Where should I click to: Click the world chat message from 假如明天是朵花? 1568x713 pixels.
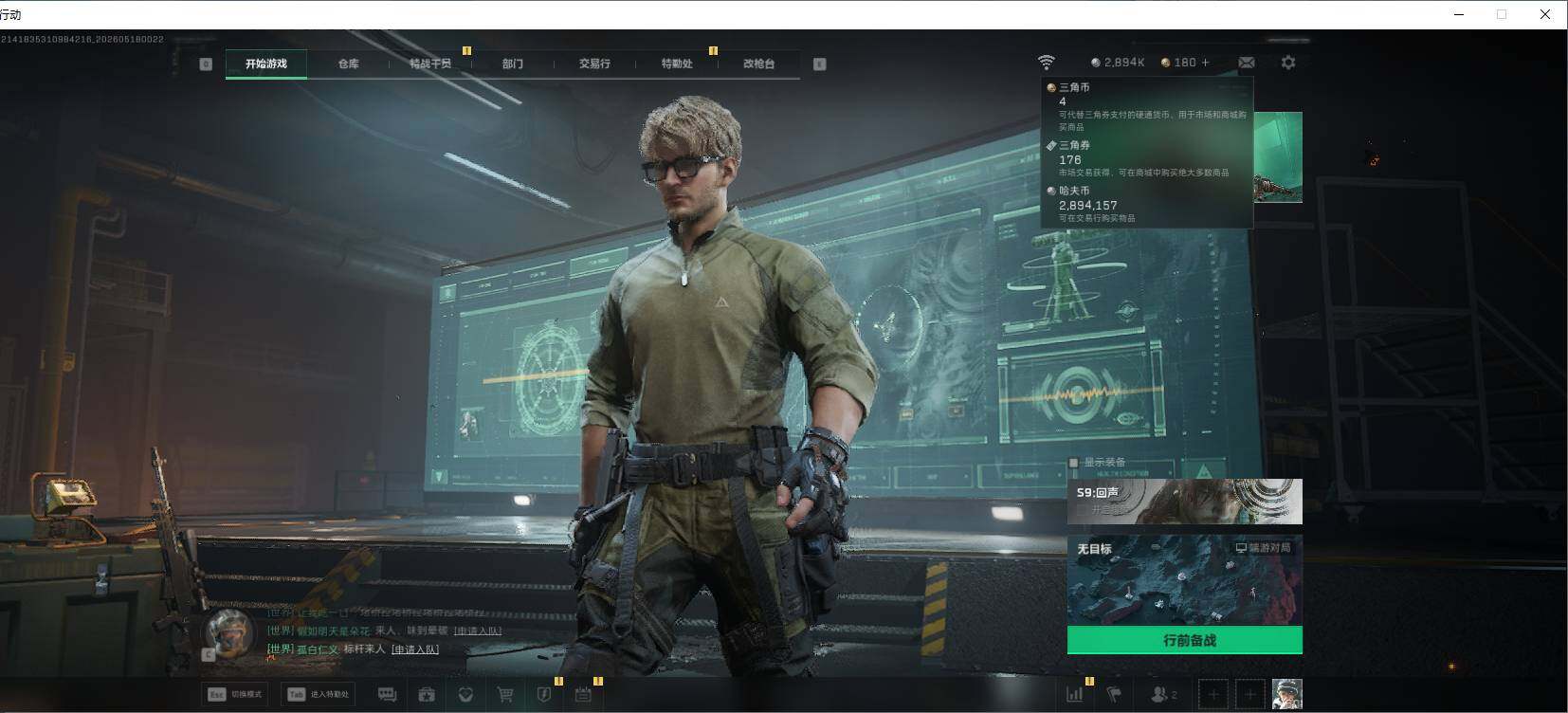(384, 631)
